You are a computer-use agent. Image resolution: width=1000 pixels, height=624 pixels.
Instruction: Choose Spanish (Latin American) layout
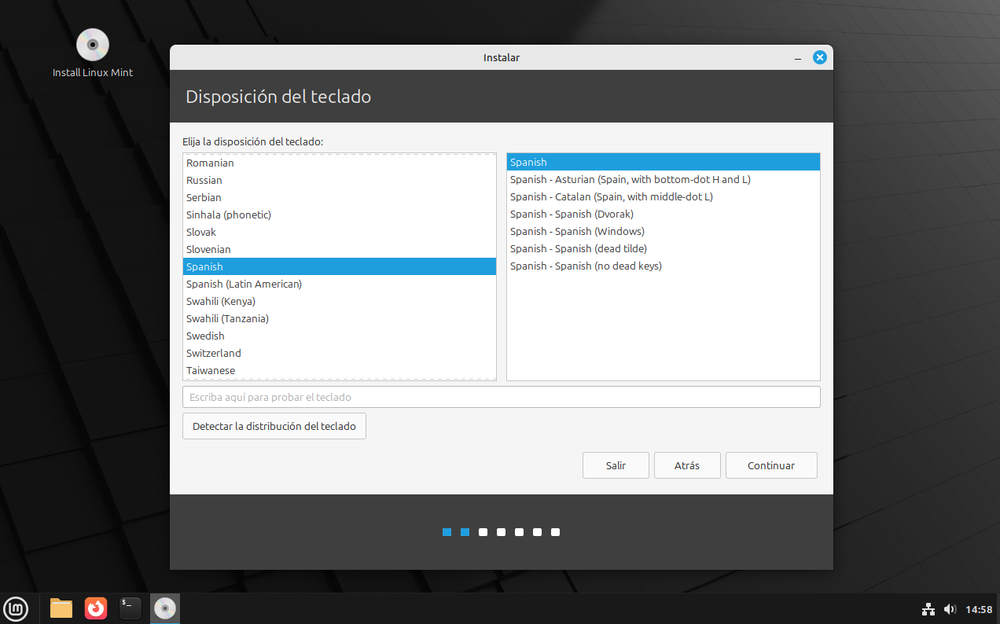245,283
